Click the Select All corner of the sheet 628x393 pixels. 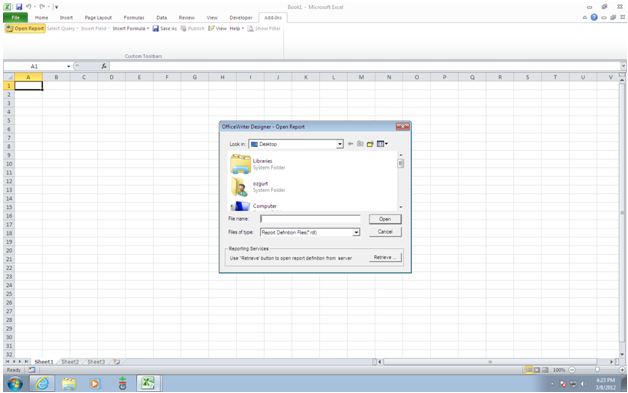pos(9,77)
